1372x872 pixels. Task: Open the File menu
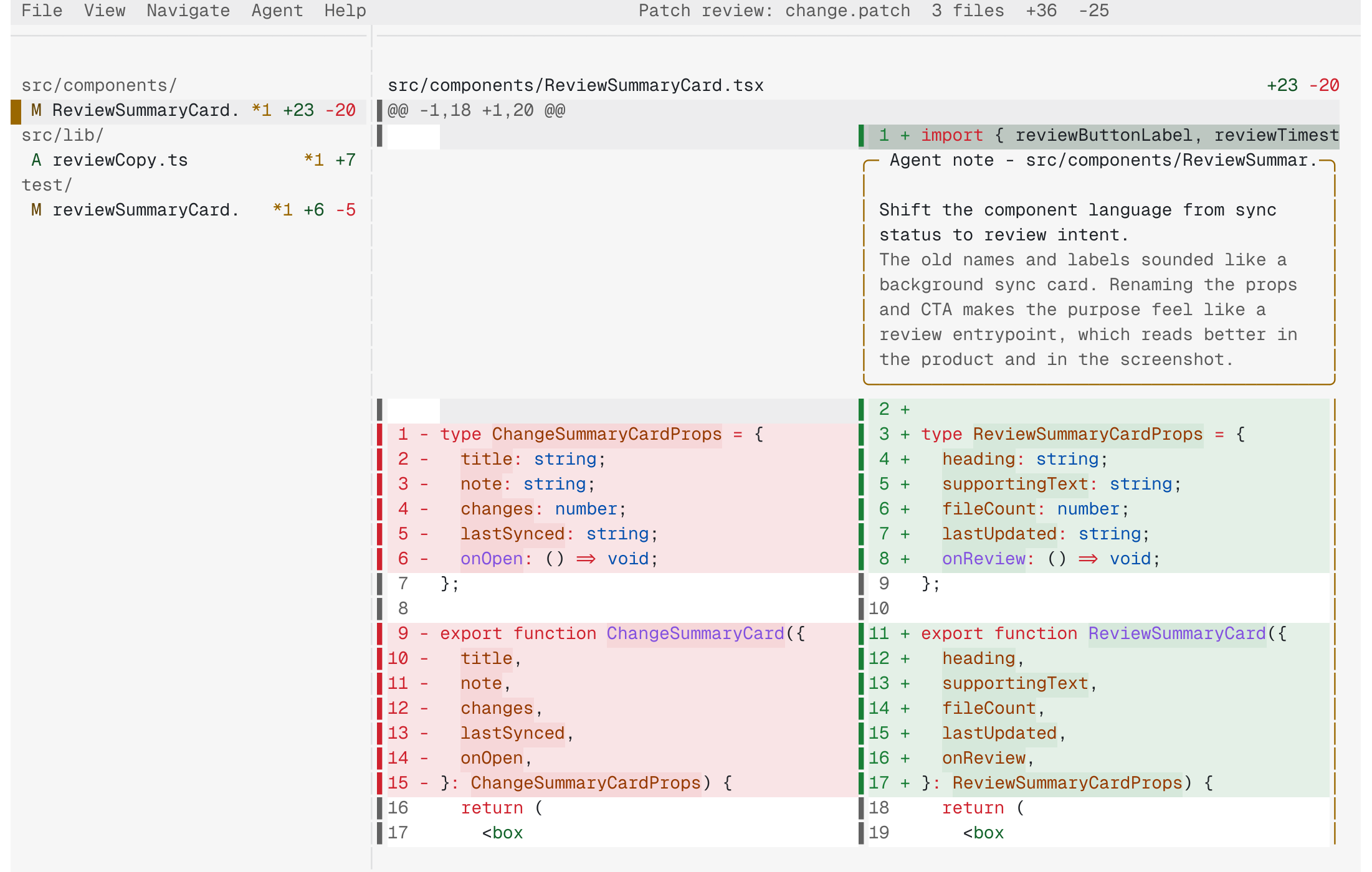(x=42, y=11)
